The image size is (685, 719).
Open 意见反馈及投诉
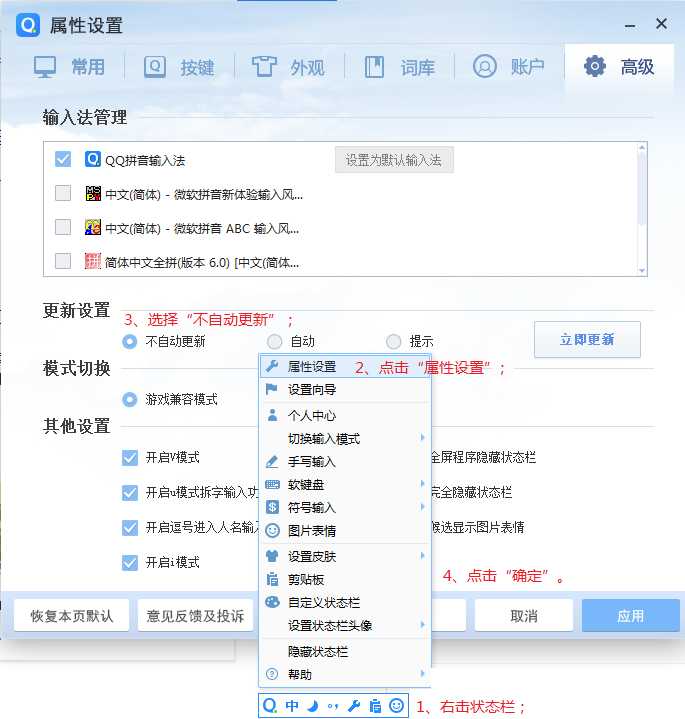pos(195,615)
